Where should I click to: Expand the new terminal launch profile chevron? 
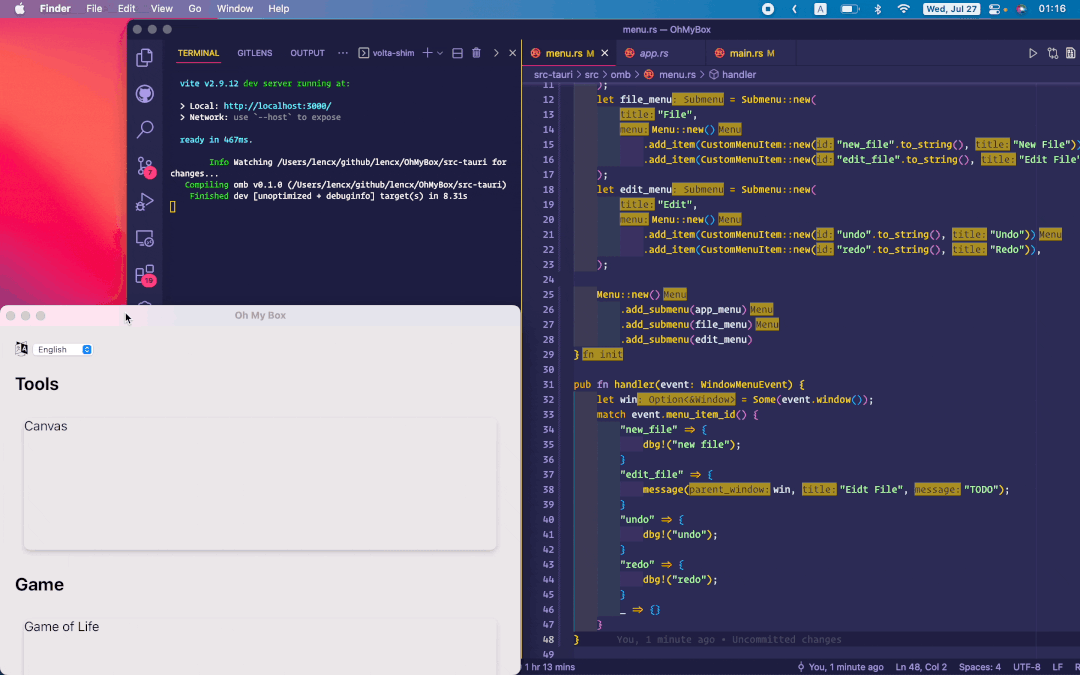(440, 53)
